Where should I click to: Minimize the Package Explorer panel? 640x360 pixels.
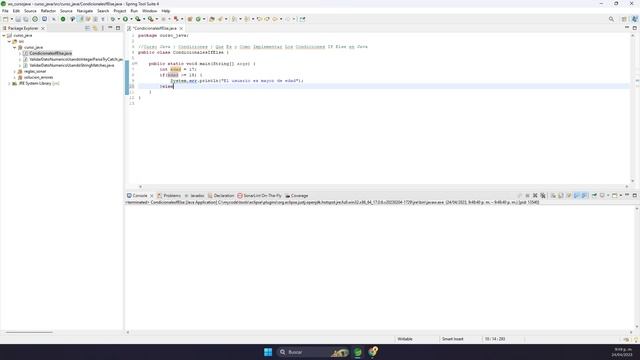pyautogui.click(x=110, y=28)
